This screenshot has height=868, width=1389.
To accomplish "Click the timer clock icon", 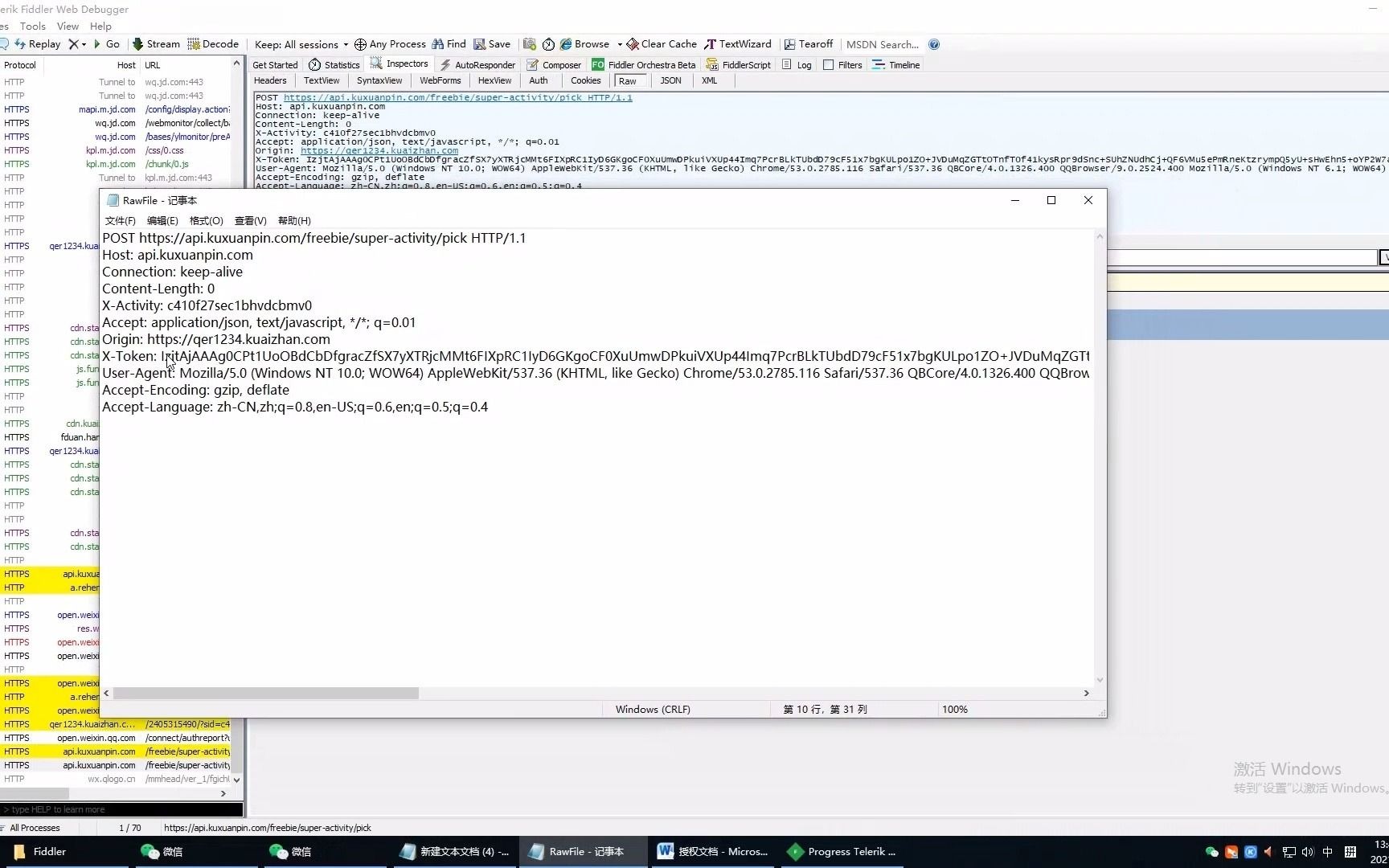I will click(548, 44).
